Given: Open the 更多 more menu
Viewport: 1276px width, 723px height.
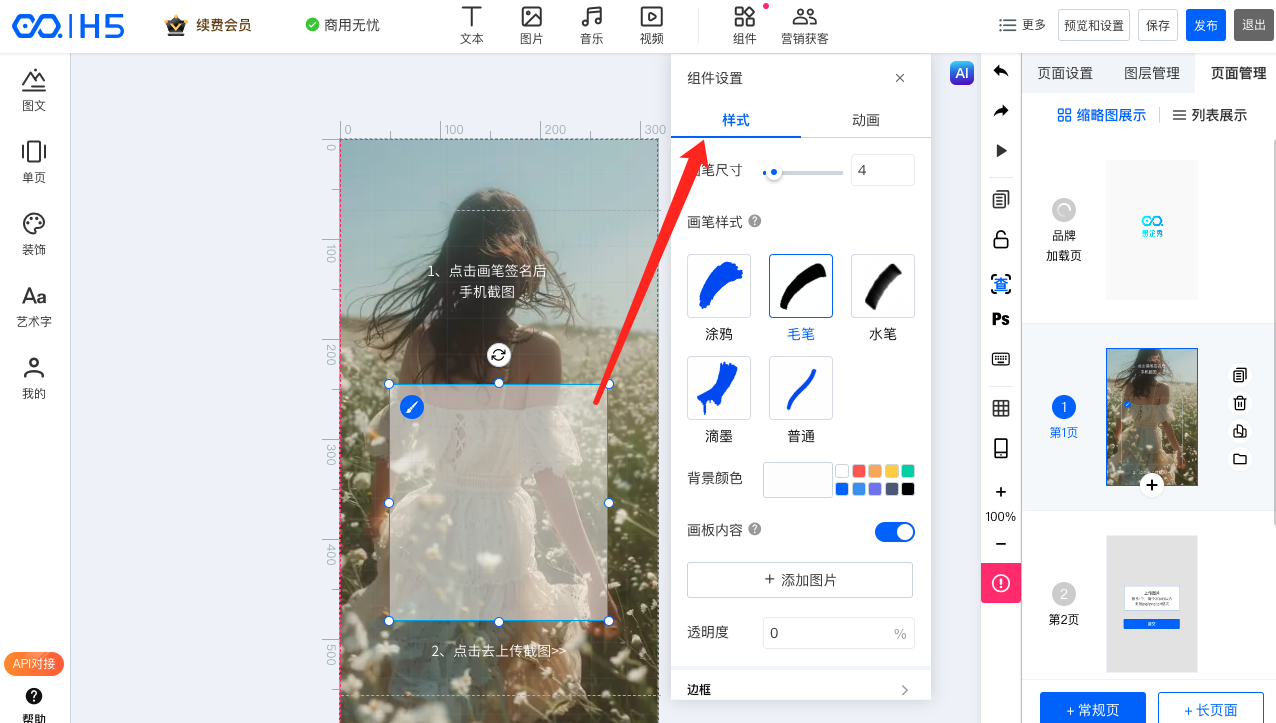Looking at the screenshot, I should tap(1022, 25).
